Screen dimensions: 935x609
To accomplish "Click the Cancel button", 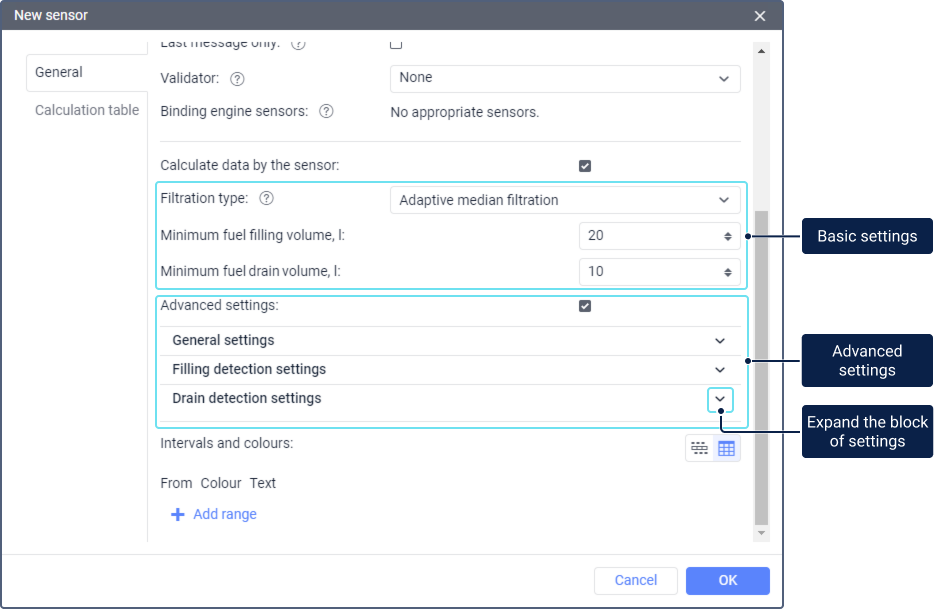I will (x=636, y=580).
